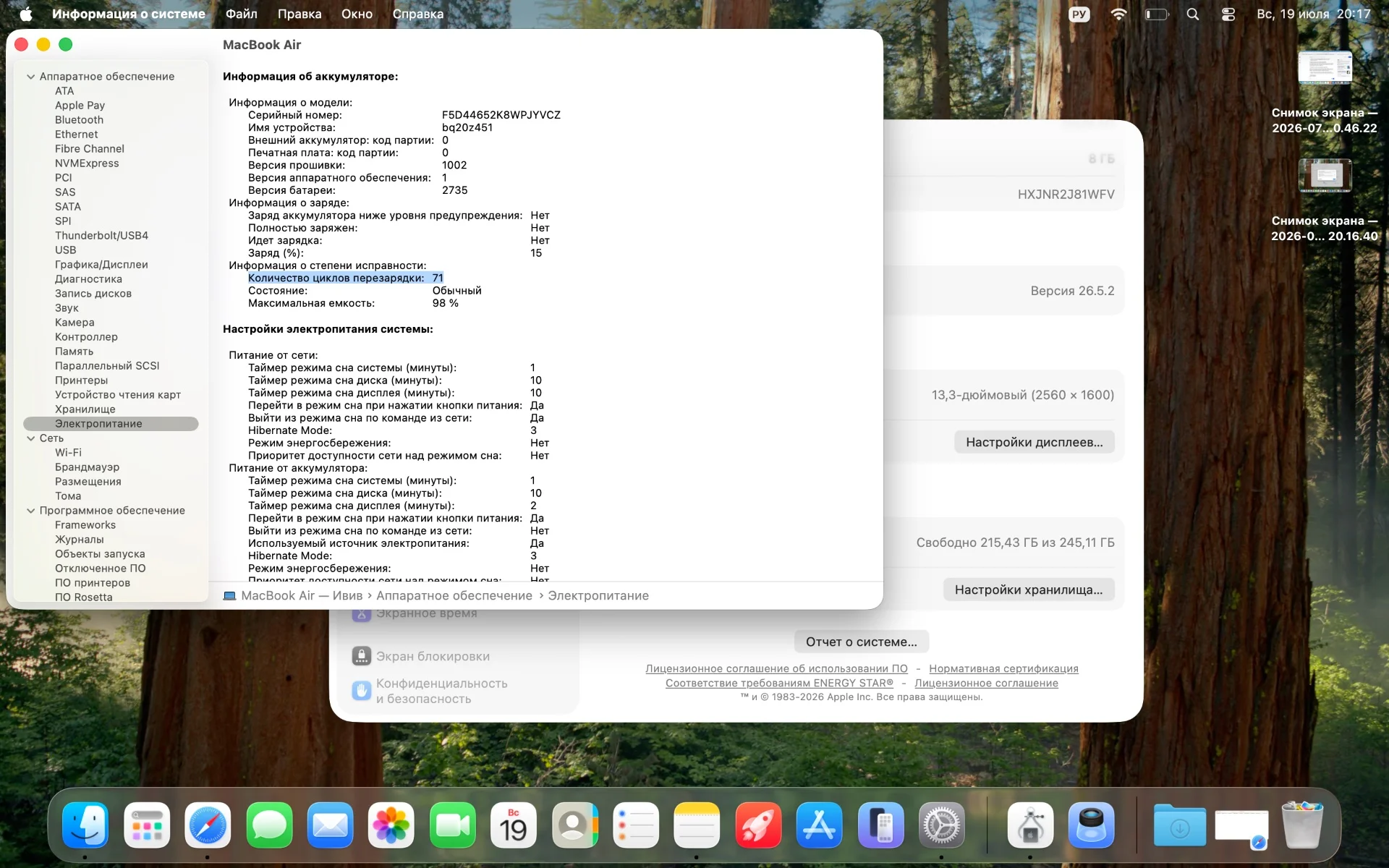
Task: Open Trash in the Dock
Action: click(x=1302, y=825)
